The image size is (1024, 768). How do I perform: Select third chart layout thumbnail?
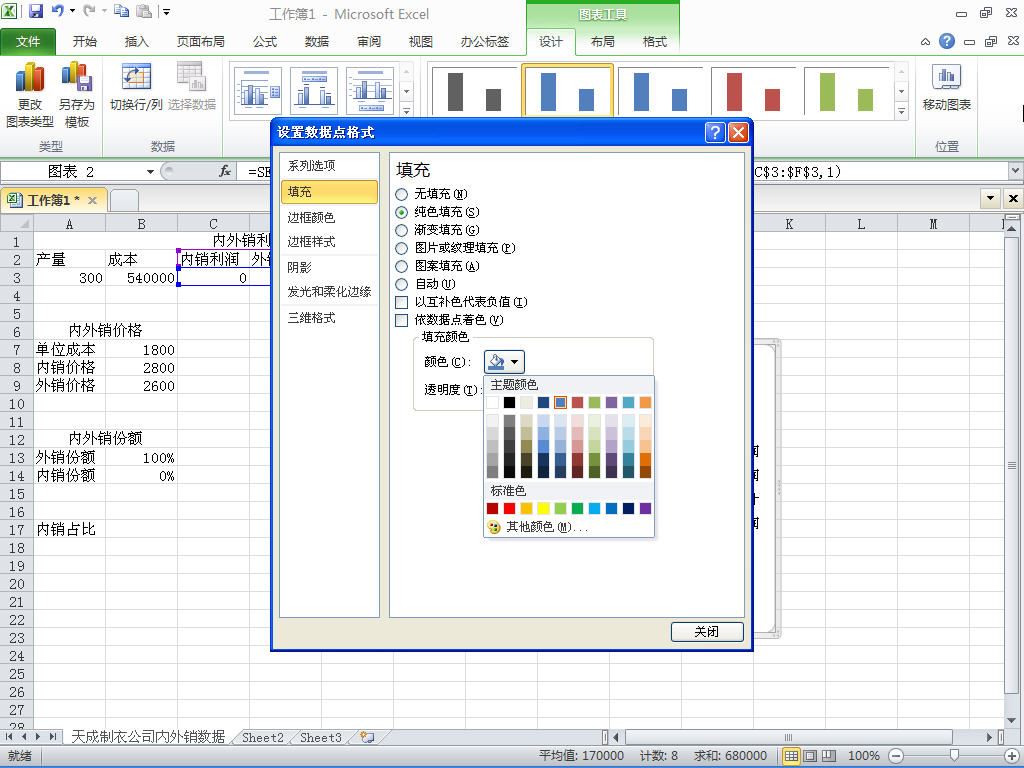370,90
